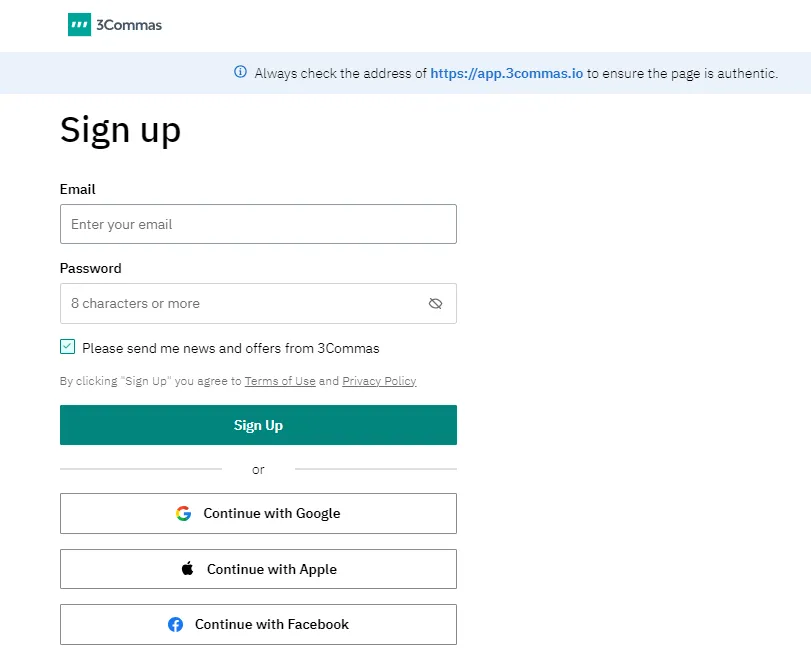Uncheck the news and offers checkbox
811x659 pixels.
(x=67, y=347)
